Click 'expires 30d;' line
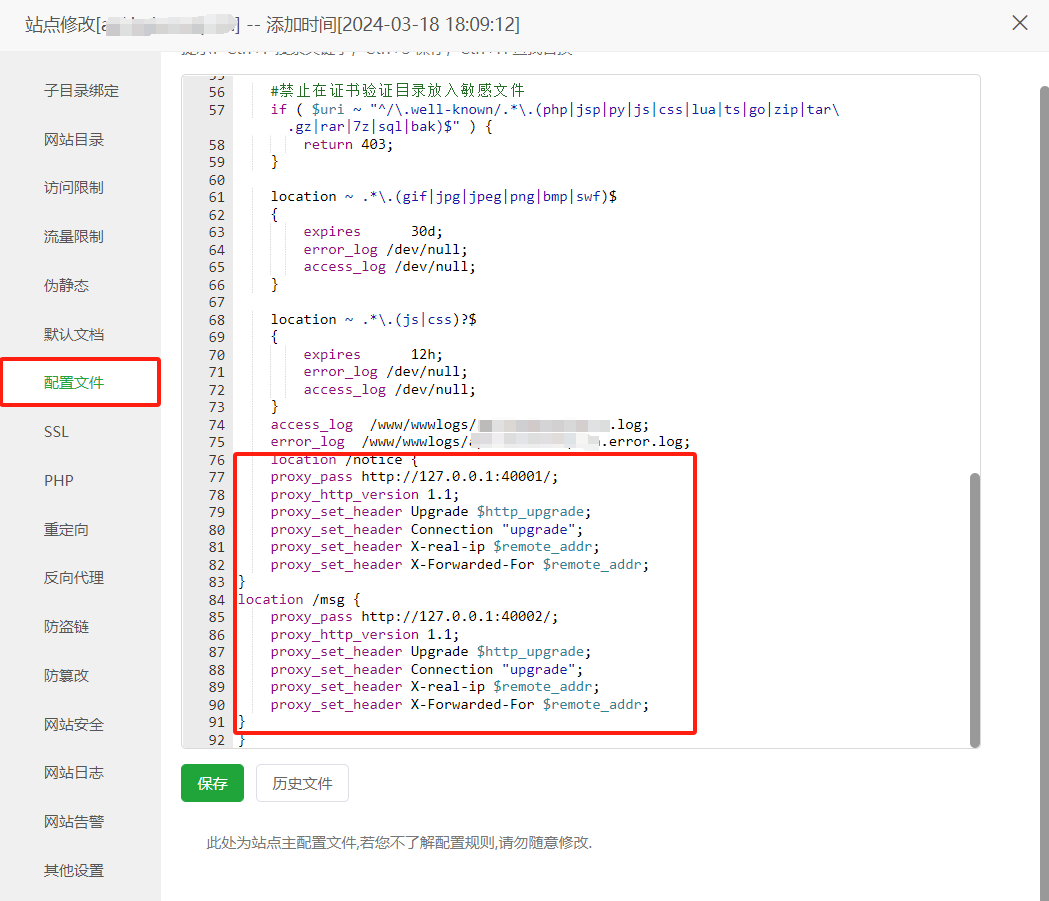The image size is (1049, 901). point(373,231)
